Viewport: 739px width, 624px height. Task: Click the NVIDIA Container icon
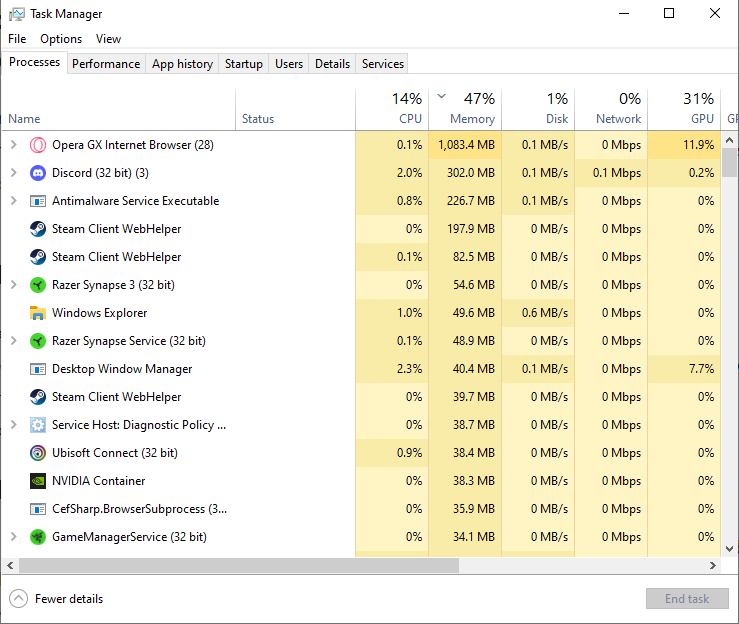38,481
